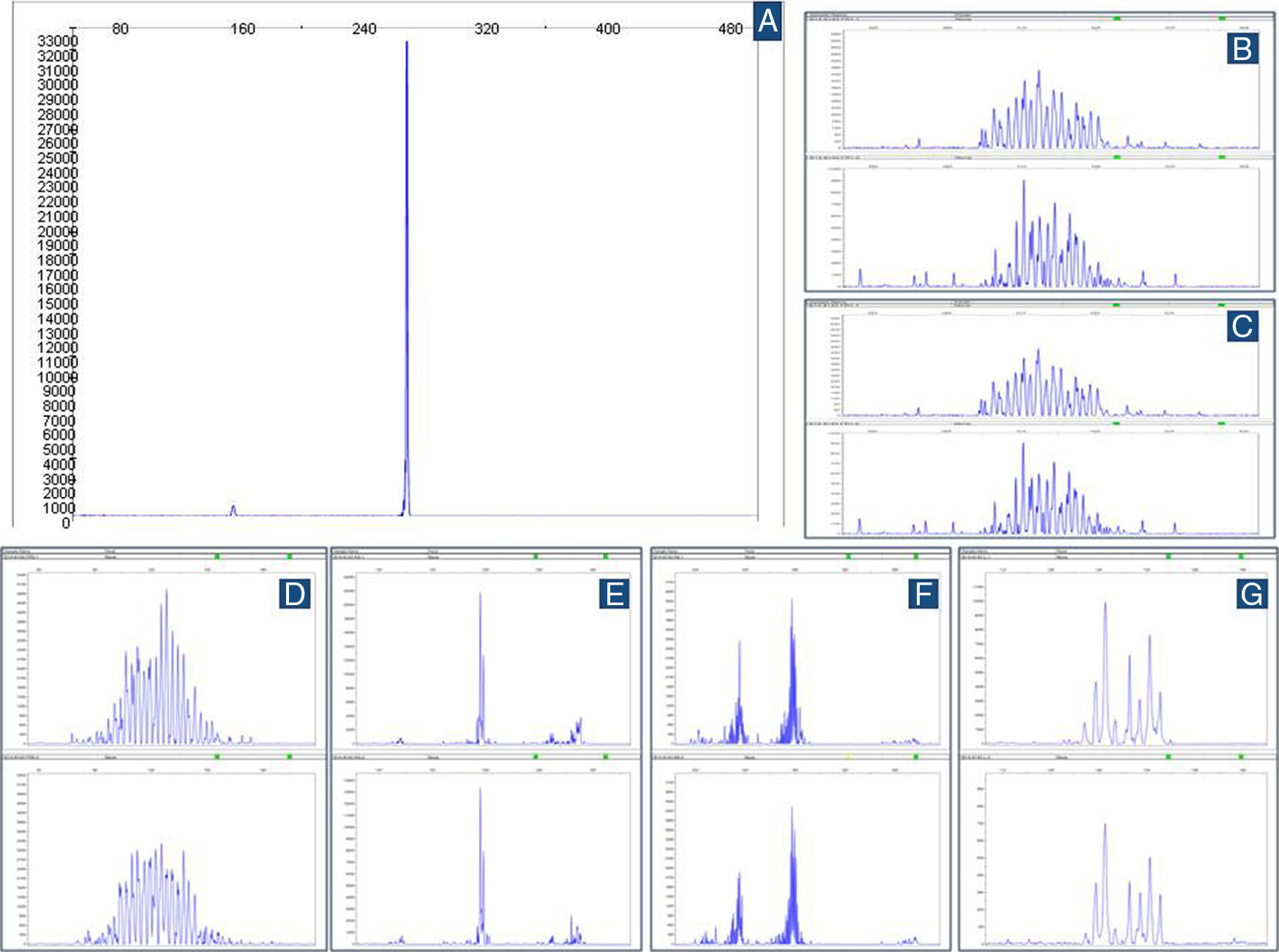The image size is (1279, 952).
Task: Select the panel C label badge
Action: pos(1242,326)
